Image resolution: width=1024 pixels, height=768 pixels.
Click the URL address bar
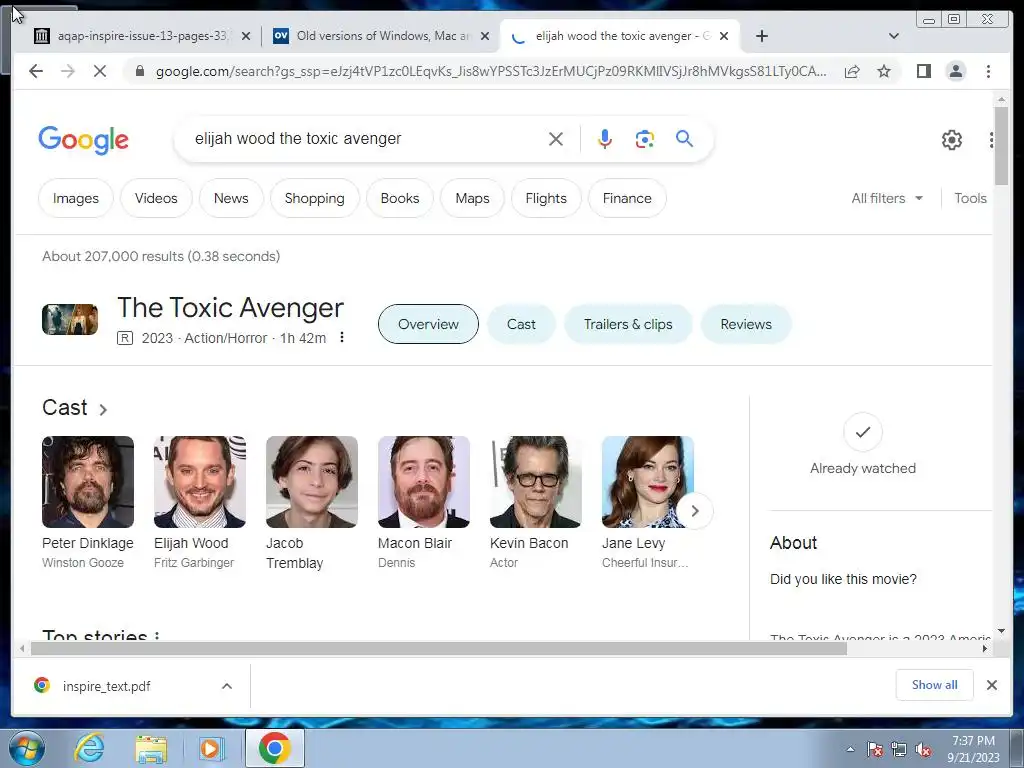[x=491, y=71]
